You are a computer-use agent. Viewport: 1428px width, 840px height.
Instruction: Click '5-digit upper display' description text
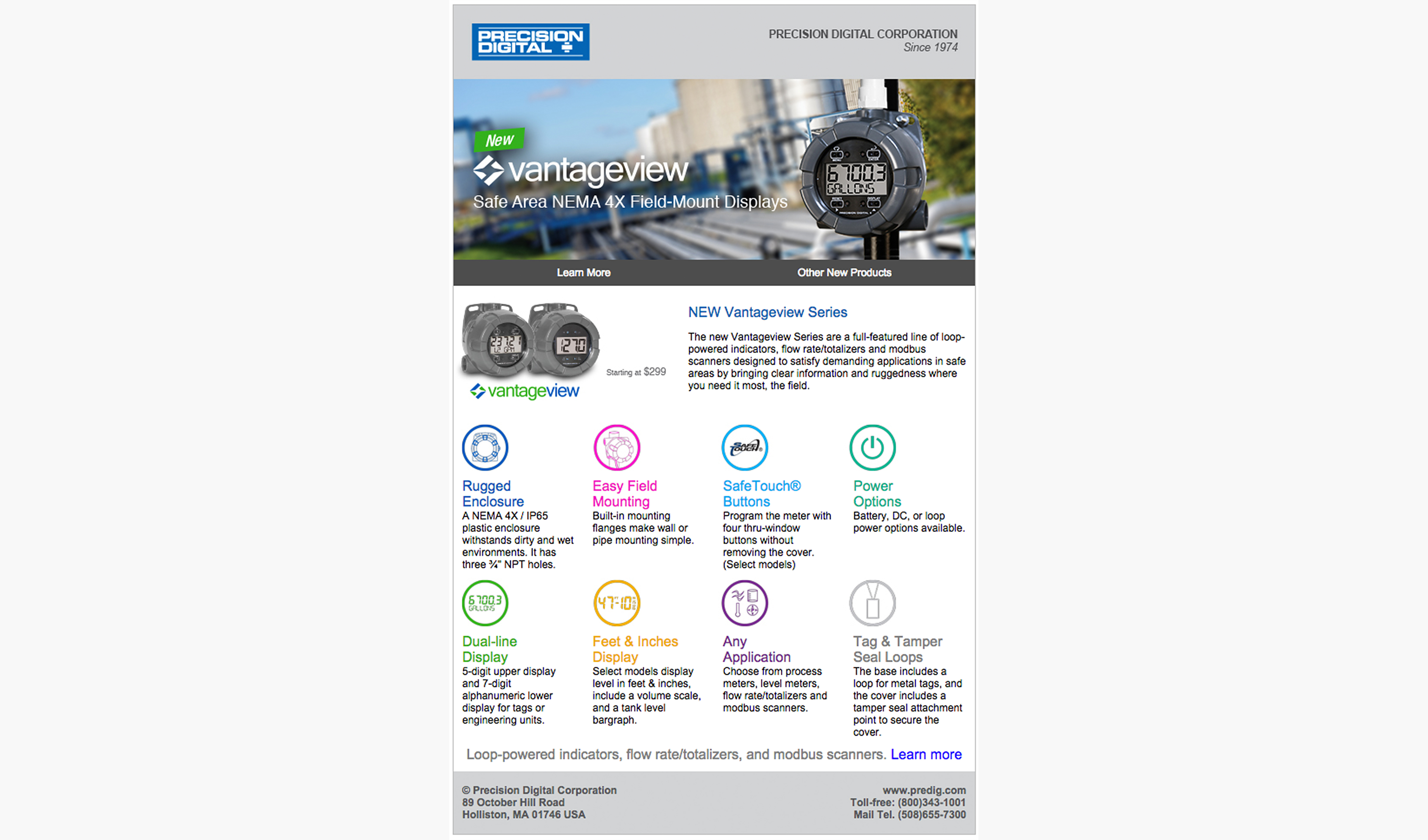tap(508, 695)
